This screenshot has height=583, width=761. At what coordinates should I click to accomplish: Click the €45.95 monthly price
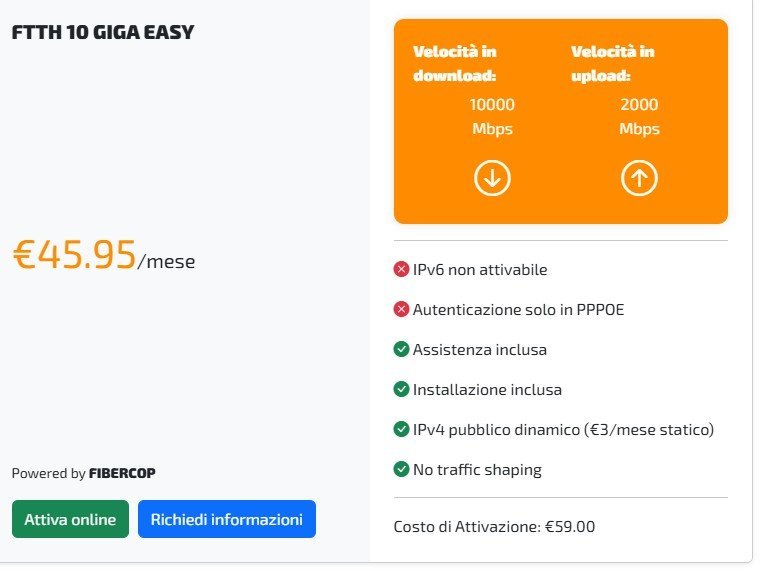pyautogui.click(x=74, y=256)
